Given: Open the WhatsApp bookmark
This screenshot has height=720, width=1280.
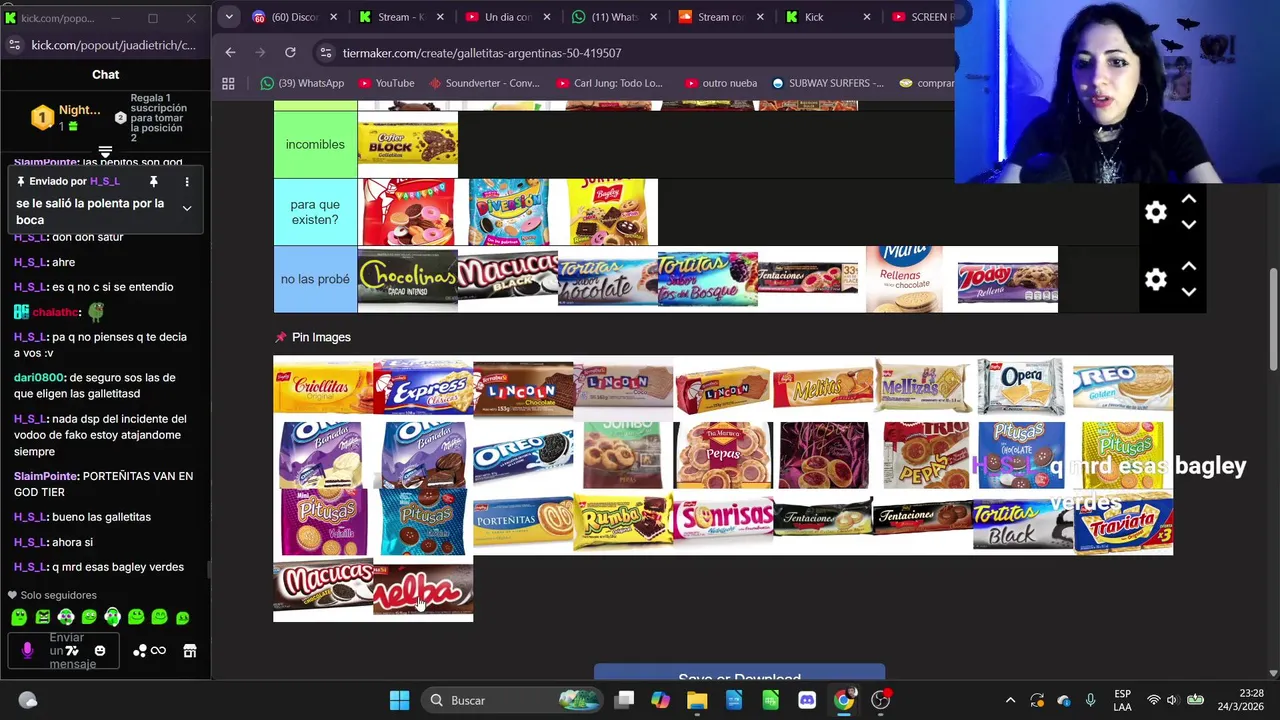Looking at the screenshot, I should click(x=301, y=83).
